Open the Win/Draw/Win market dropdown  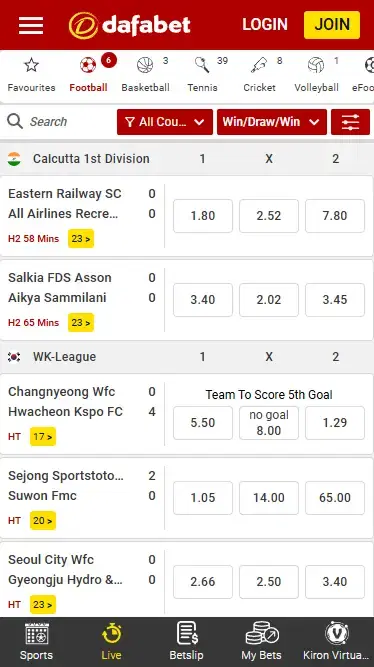click(x=272, y=122)
